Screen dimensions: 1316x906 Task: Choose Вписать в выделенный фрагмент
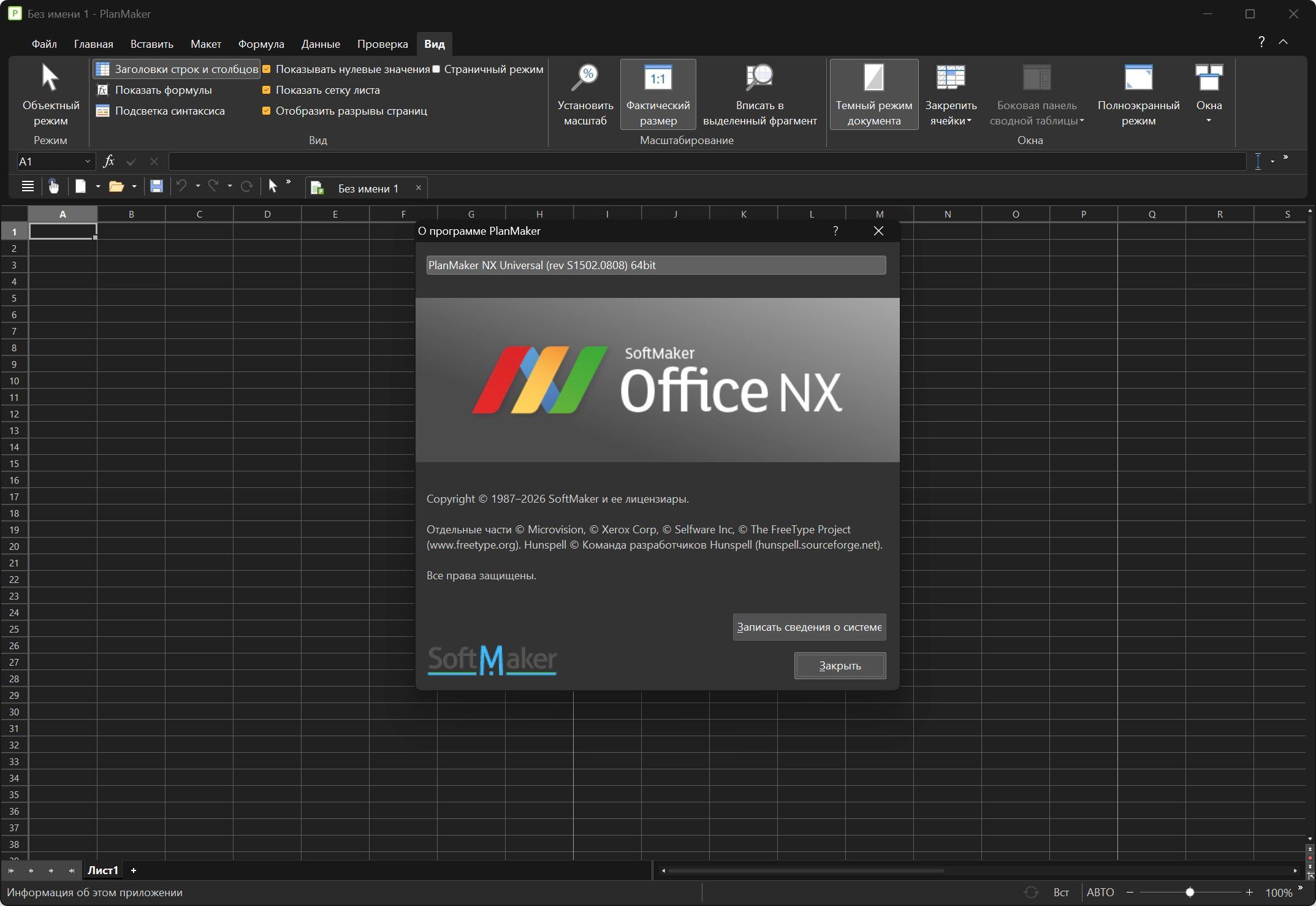(x=760, y=95)
